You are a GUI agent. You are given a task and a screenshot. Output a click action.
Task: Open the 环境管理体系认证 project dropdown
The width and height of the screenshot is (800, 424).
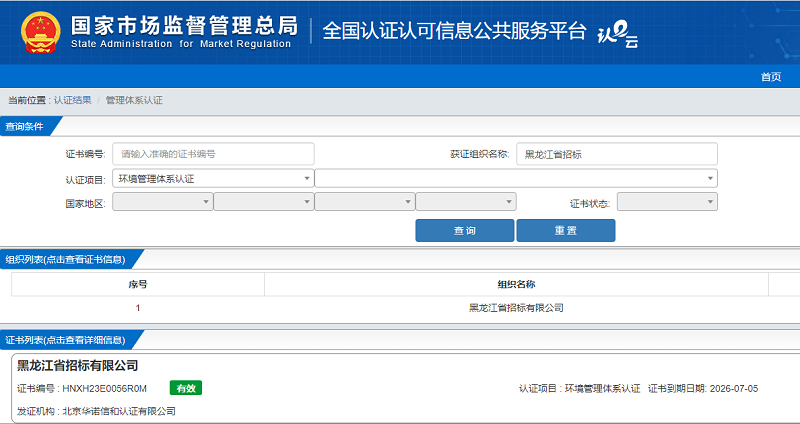click(213, 178)
